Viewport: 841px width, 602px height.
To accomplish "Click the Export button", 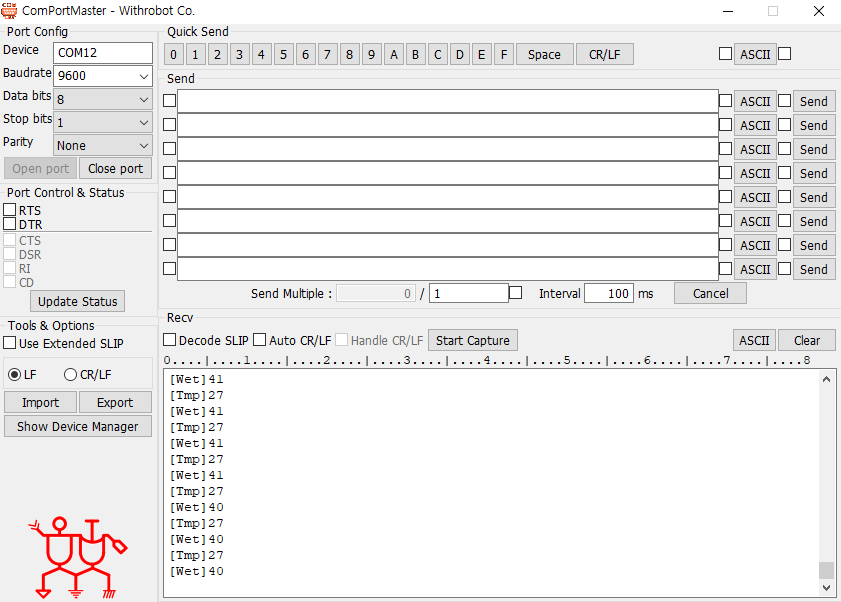I will [115, 402].
